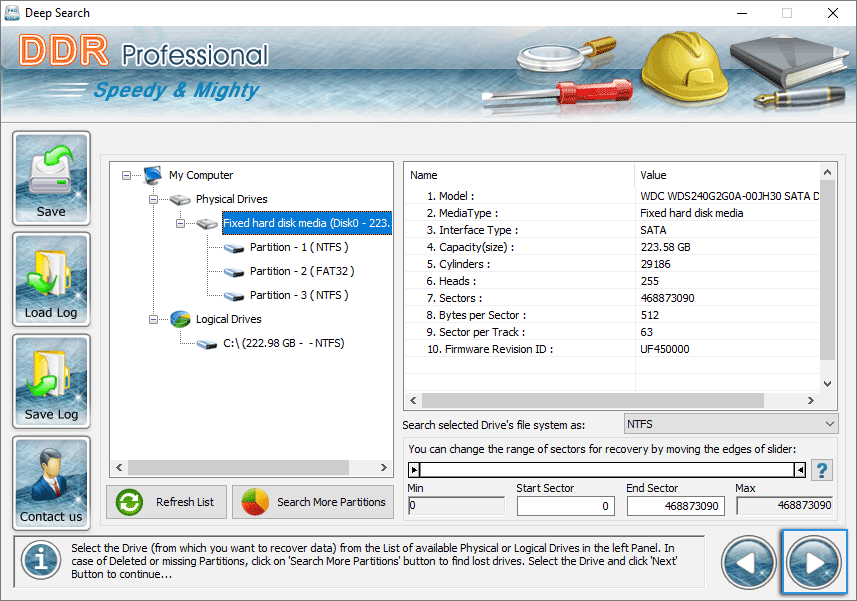Go back with the Previous arrow button
Screen dimensions: 857x601
(x=748, y=562)
